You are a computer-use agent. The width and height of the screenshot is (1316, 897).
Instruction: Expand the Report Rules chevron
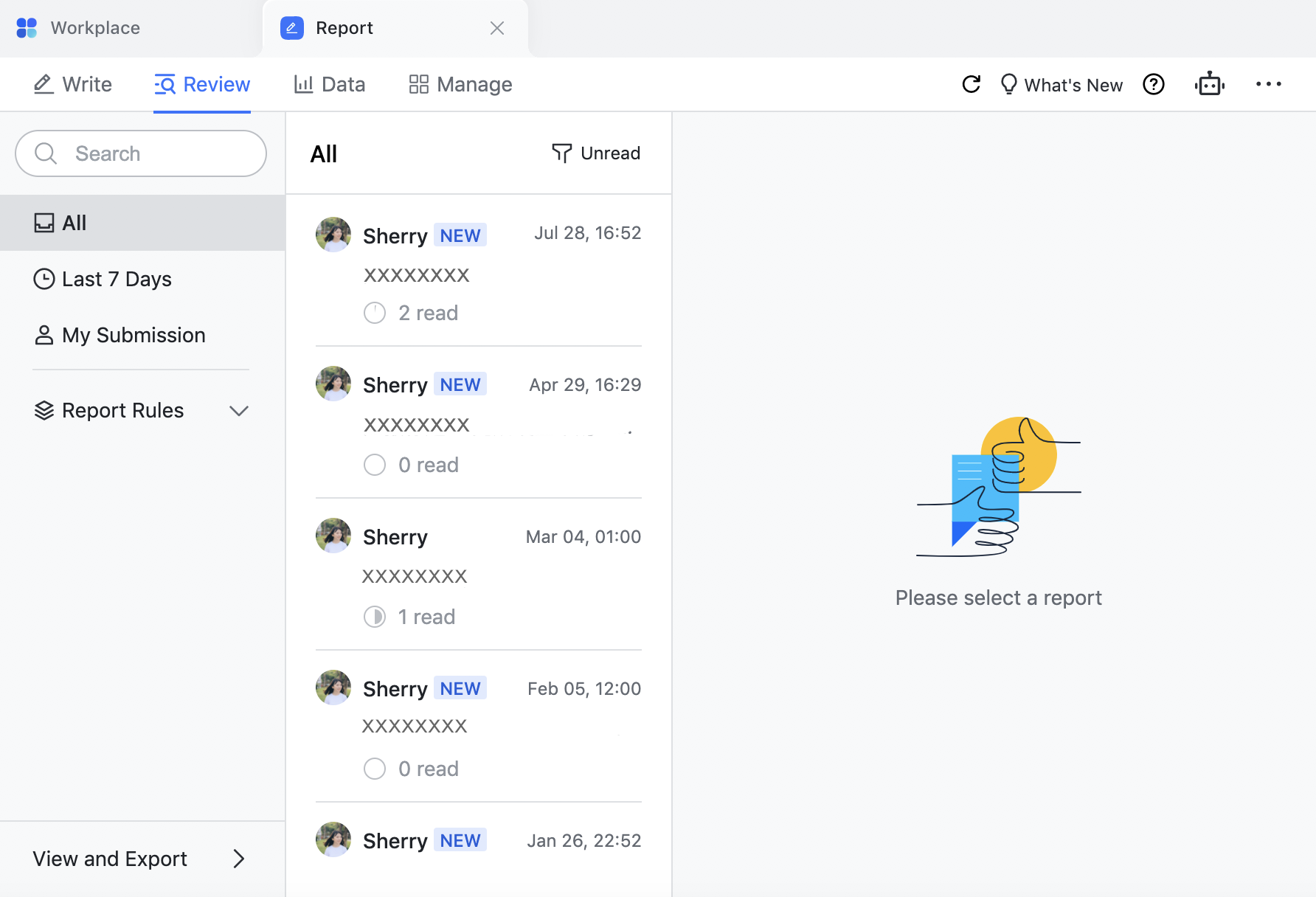click(238, 411)
